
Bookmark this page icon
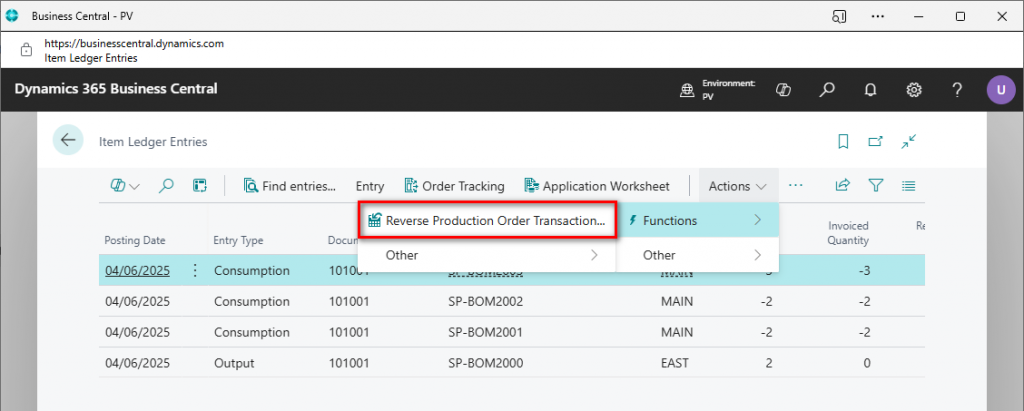click(x=843, y=142)
